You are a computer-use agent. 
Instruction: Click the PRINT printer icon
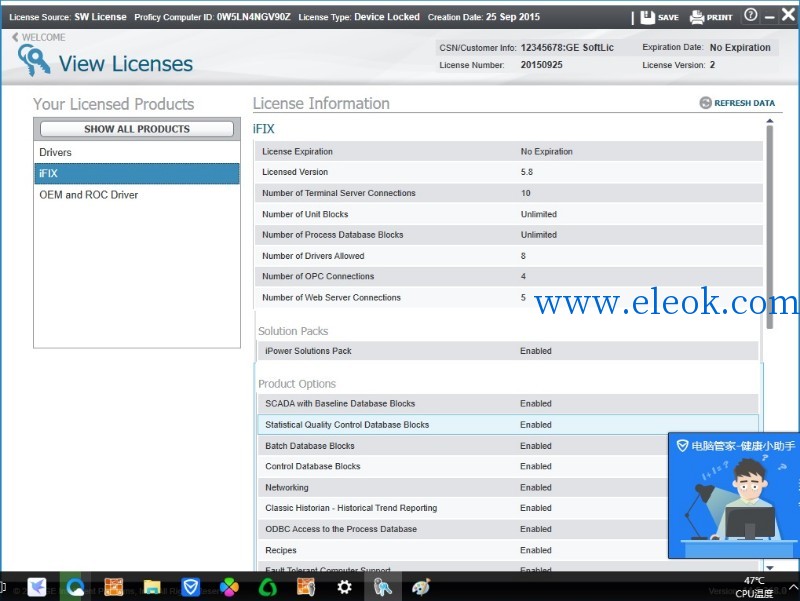pos(697,17)
